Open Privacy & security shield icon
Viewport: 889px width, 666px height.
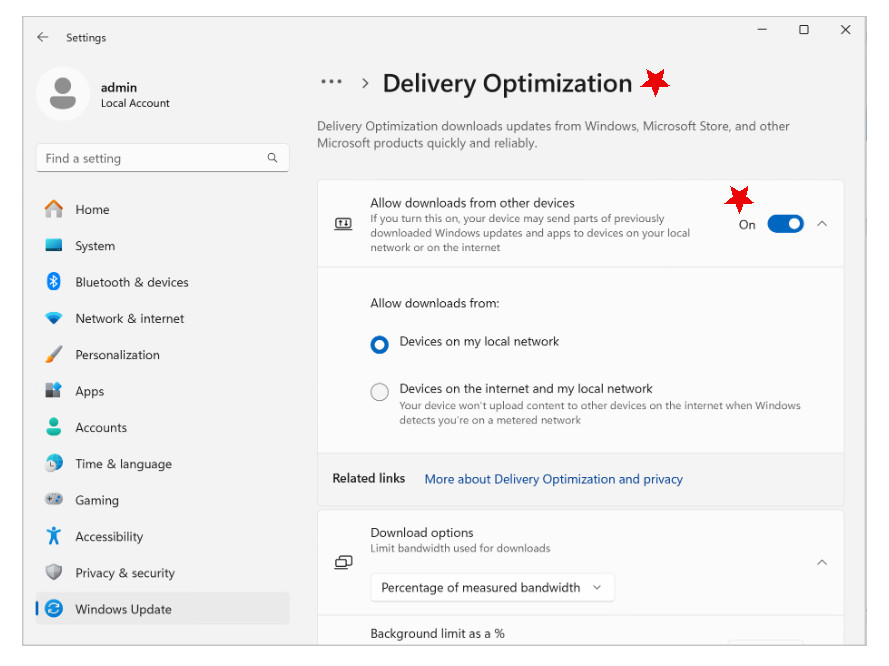[56, 572]
